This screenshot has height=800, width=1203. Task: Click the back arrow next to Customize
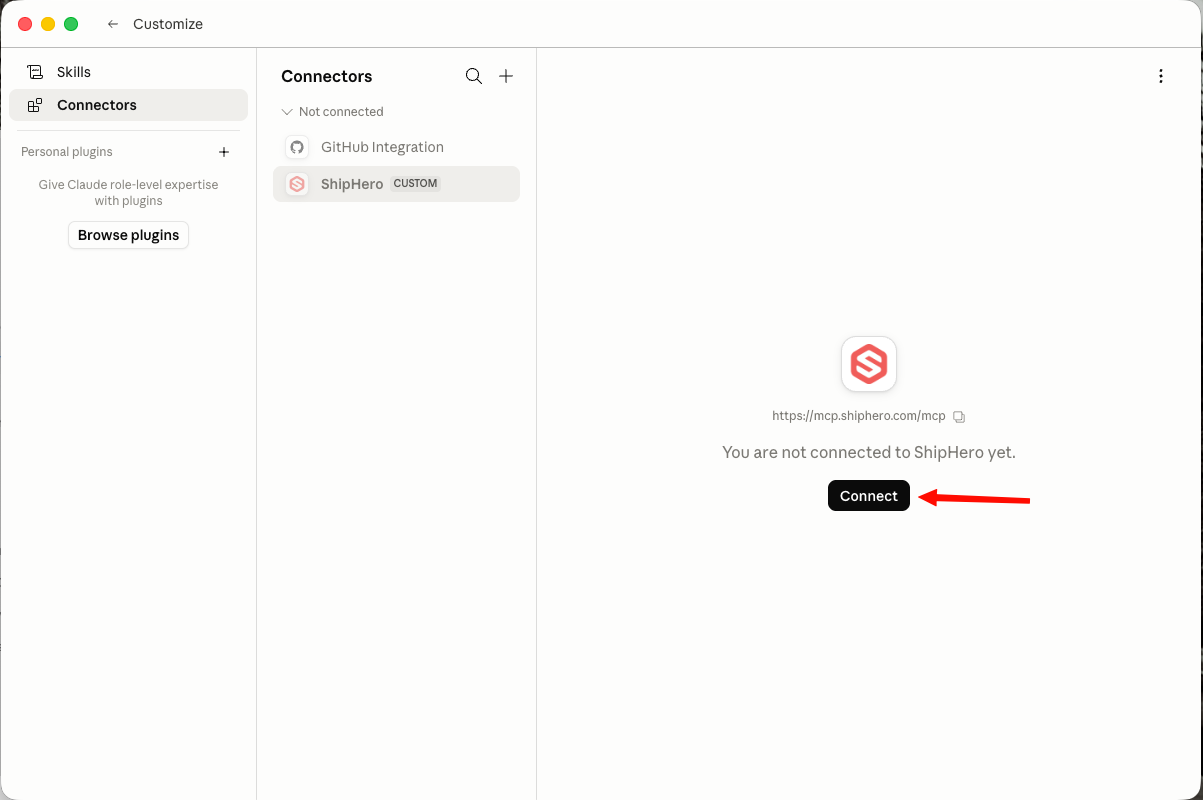coord(113,24)
